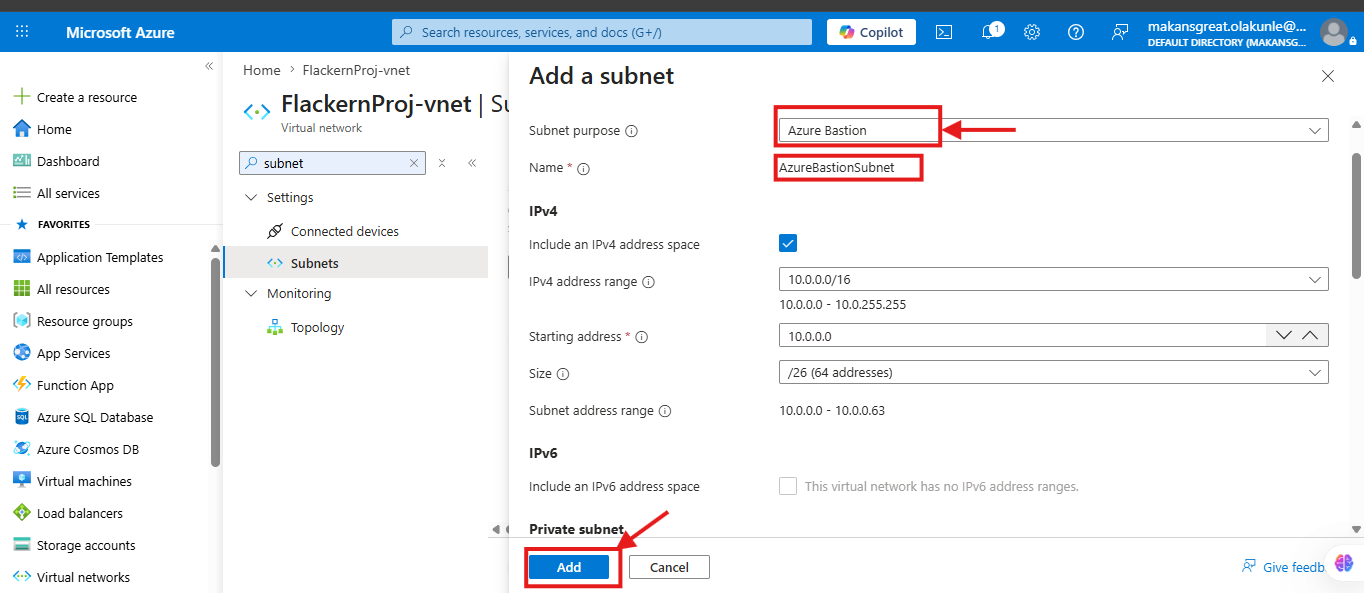Click the Subnet purpose info icon
Screen dimensions: 1364x593
632,131
